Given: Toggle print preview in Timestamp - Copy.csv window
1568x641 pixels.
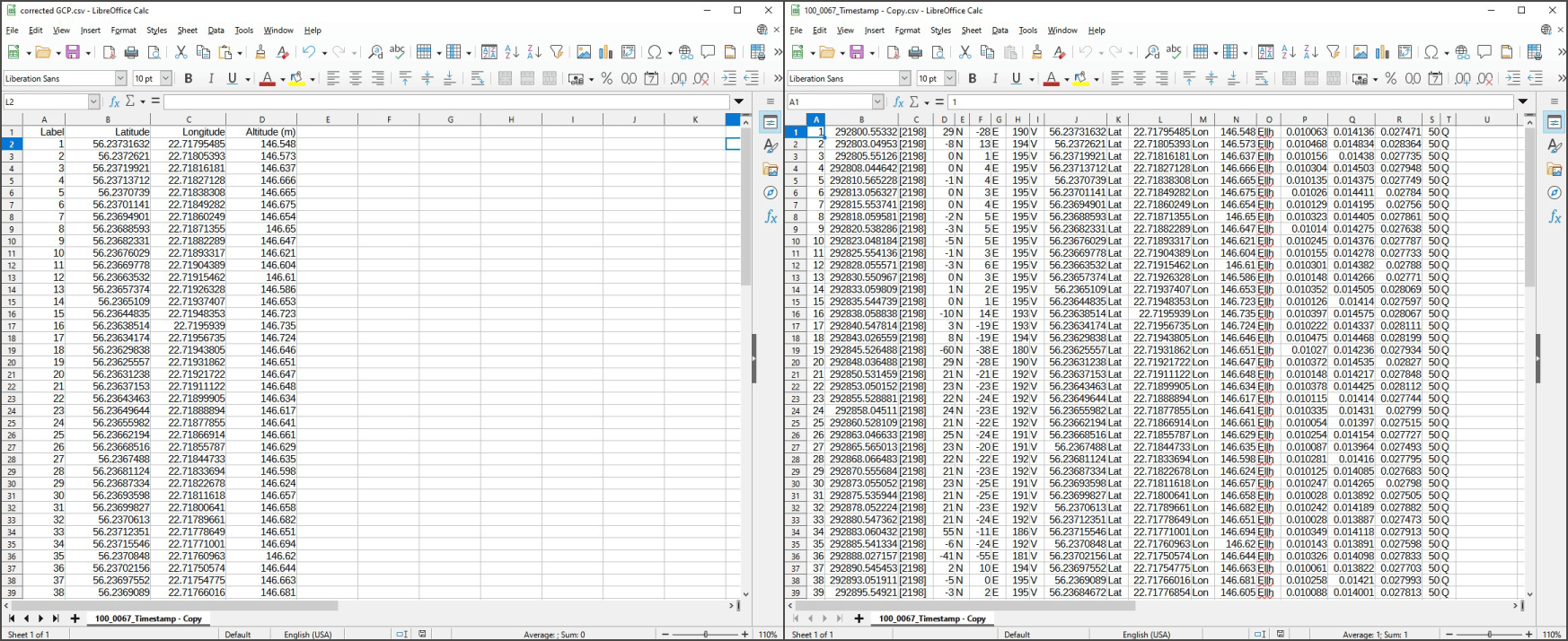Looking at the screenshot, I should [x=938, y=52].
